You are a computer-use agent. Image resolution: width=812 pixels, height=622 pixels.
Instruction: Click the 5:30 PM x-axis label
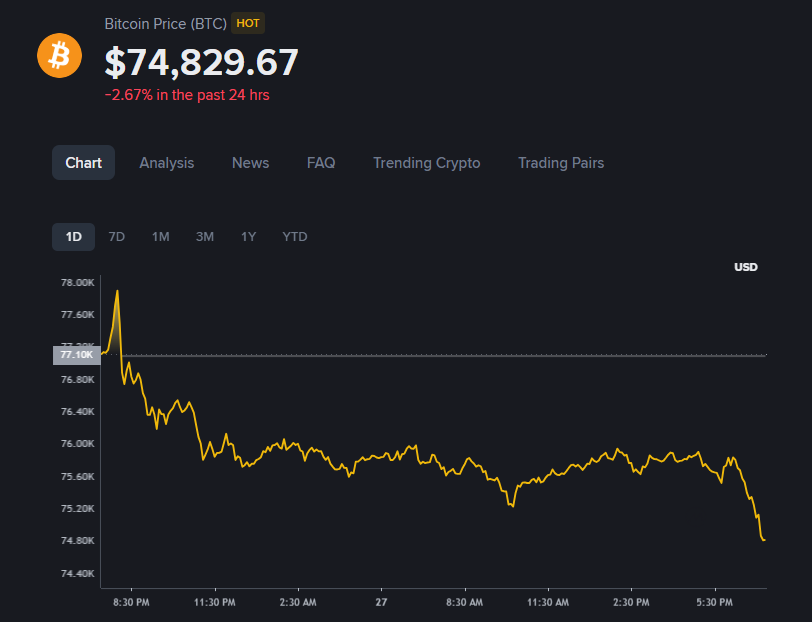(715, 602)
